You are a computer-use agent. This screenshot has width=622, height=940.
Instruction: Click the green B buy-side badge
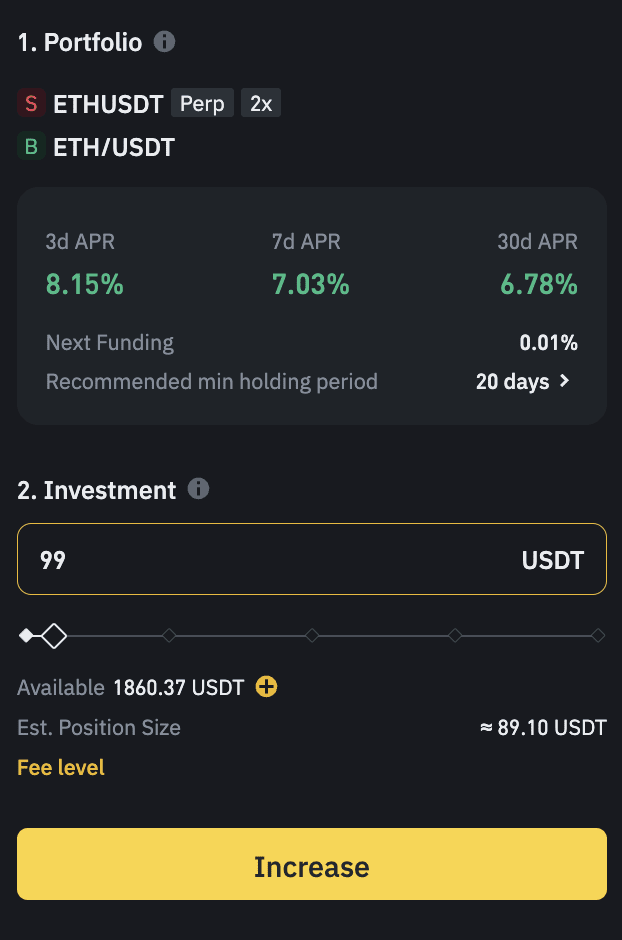coord(31,146)
